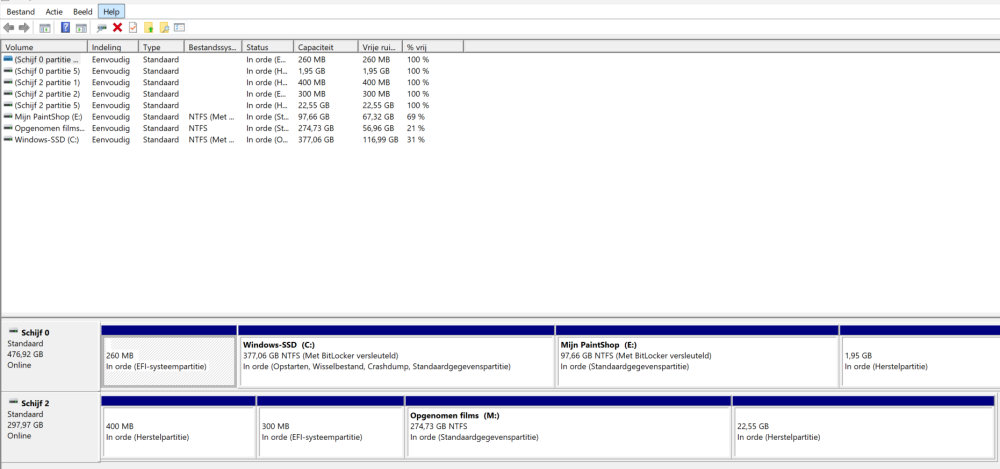The height and width of the screenshot is (469, 1000).
Task: Click the 56,96 GB free space cell
Action: 378,128
